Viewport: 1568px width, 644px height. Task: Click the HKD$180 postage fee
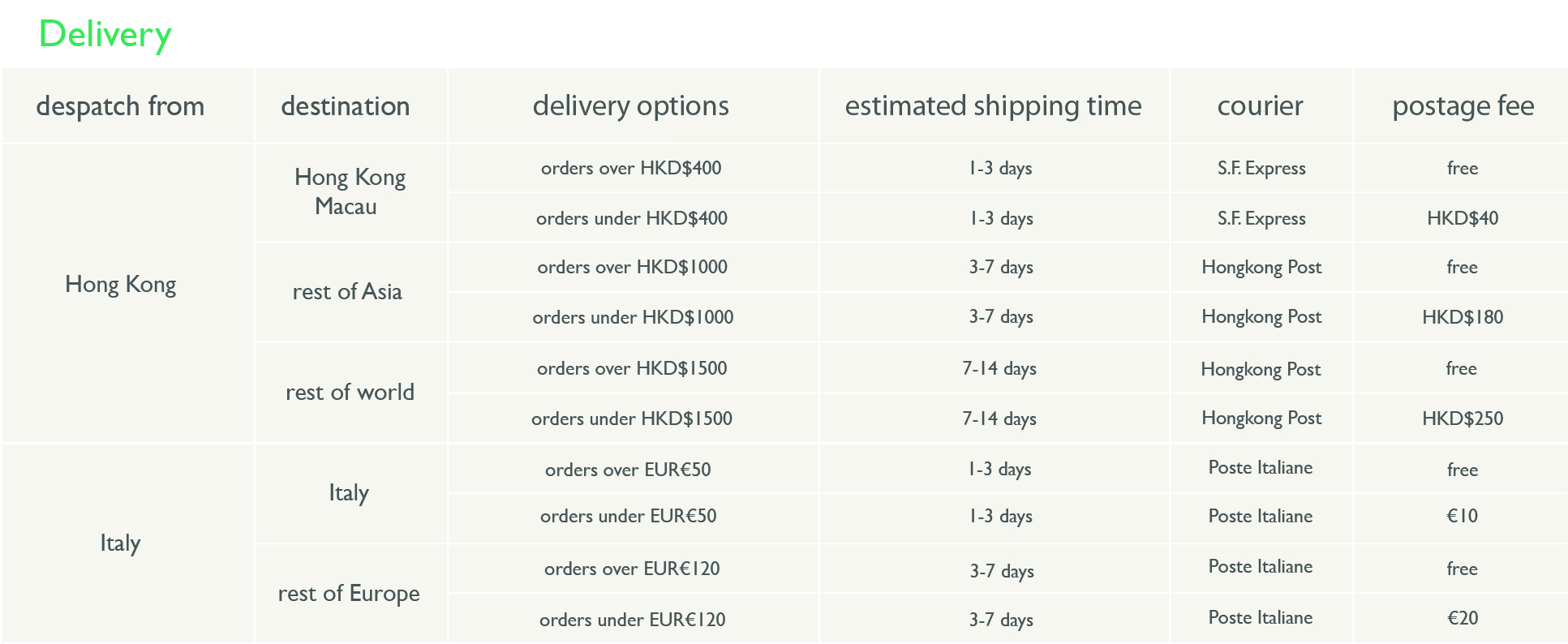[x=1463, y=318]
